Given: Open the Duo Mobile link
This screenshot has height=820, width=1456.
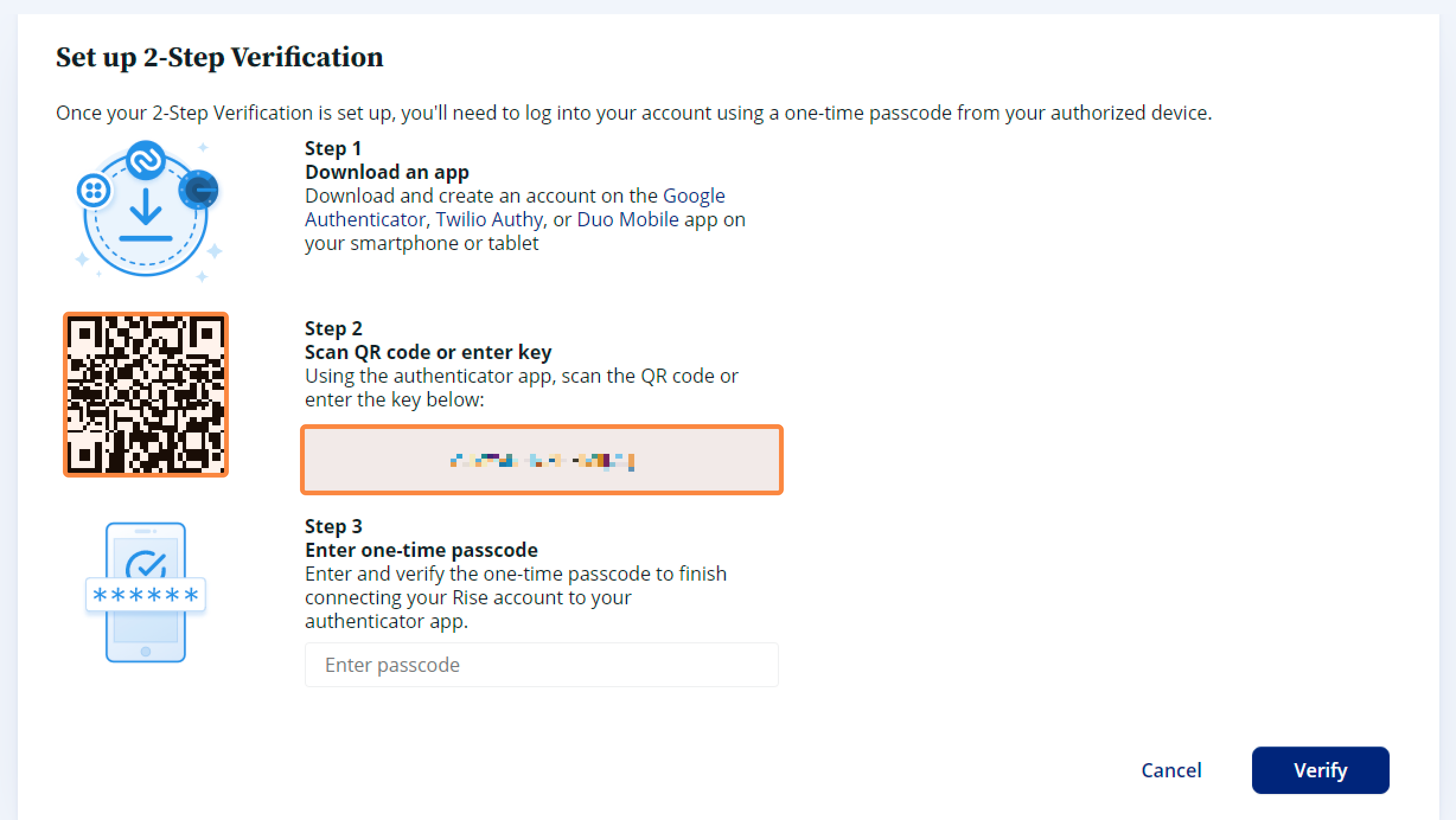Looking at the screenshot, I should tap(628, 219).
